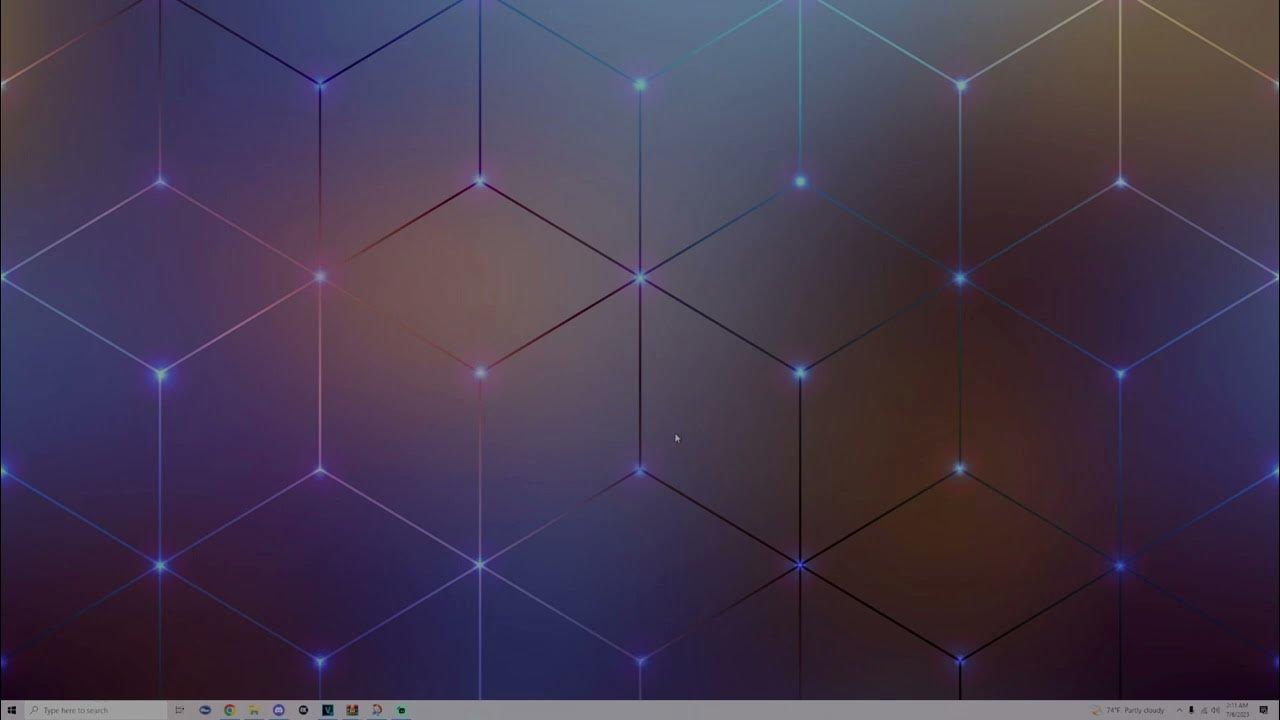Open File Explorer from the taskbar
The image size is (1280, 720).
pyautogui.click(x=254, y=710)
